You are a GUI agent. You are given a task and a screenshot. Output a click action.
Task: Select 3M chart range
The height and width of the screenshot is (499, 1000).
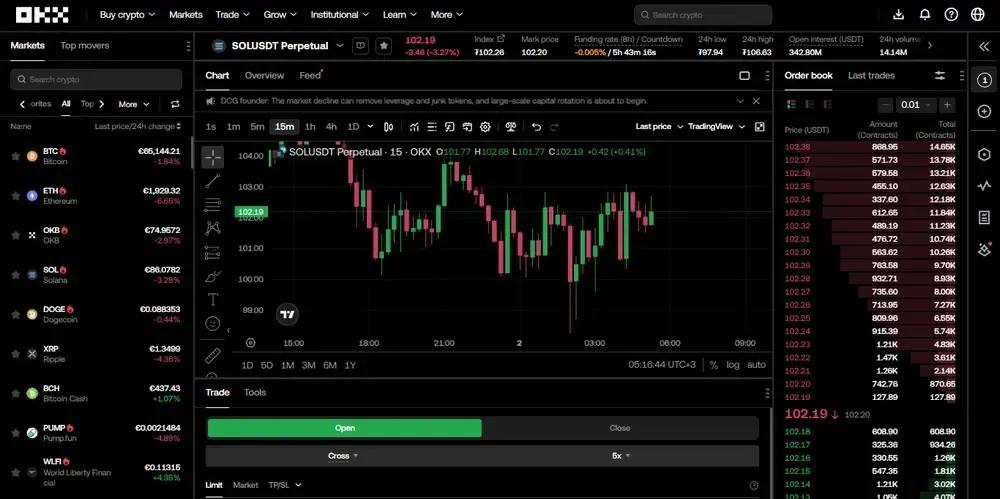point(309,366)
